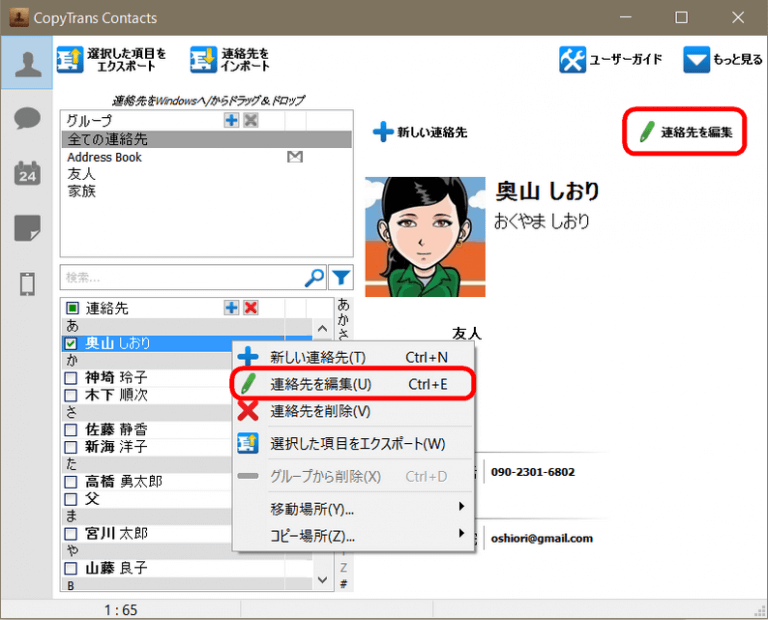Choose 連絡先を編集(U) in context menu
768x620 pixels.
[353, 384]
